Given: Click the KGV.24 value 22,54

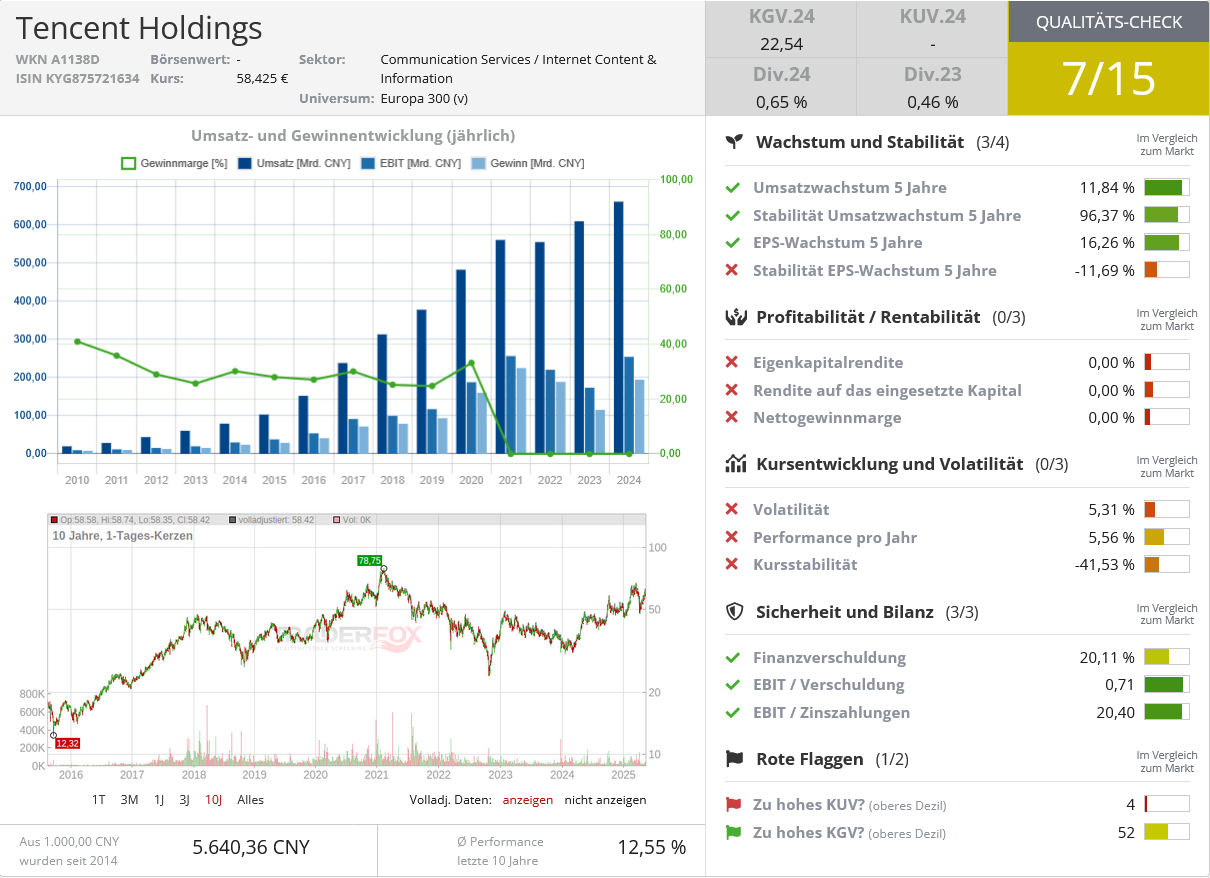Looking at the screenshot, I should coord(781,44).
